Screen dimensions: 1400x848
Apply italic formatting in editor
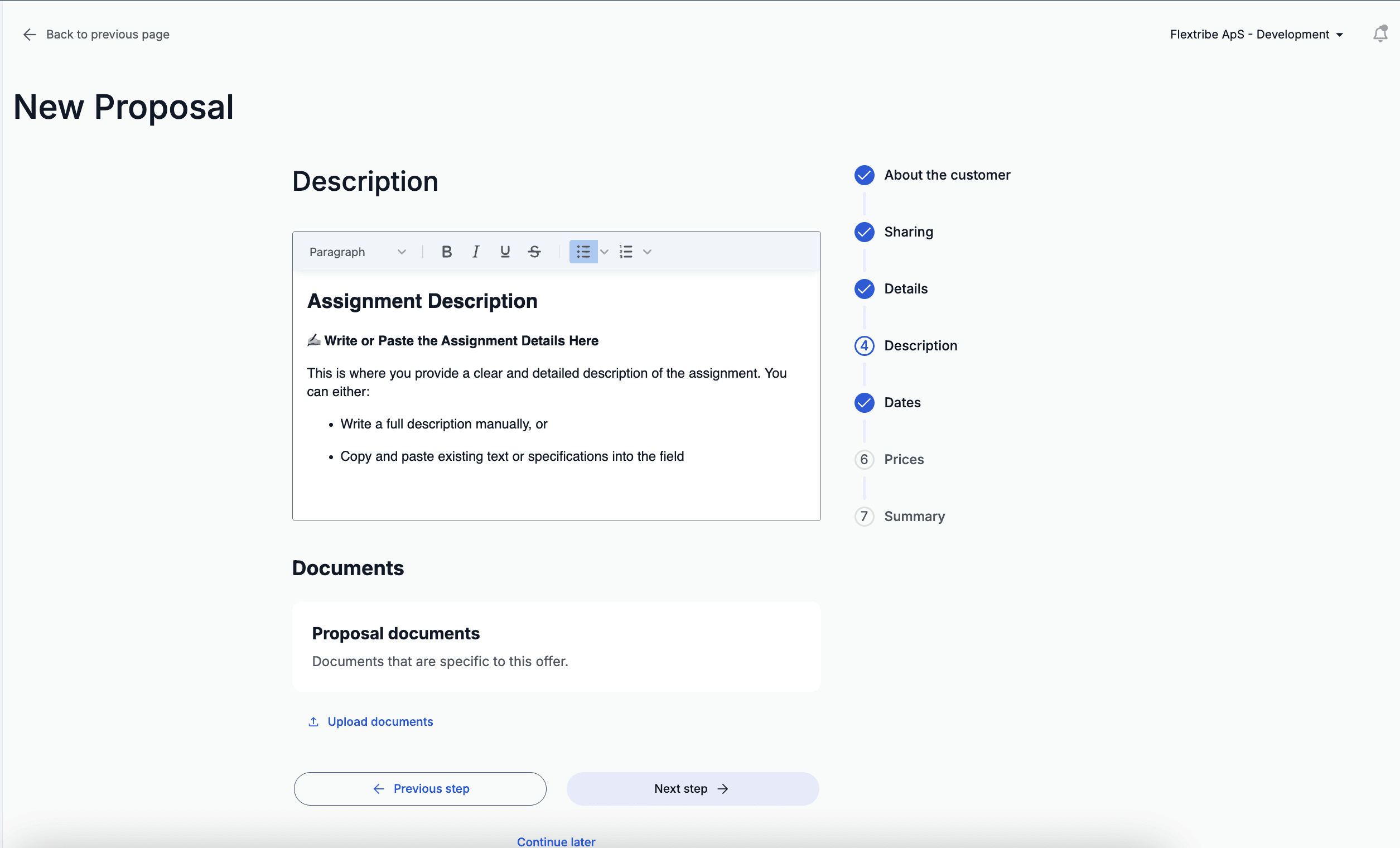click(x=476, y=252)
